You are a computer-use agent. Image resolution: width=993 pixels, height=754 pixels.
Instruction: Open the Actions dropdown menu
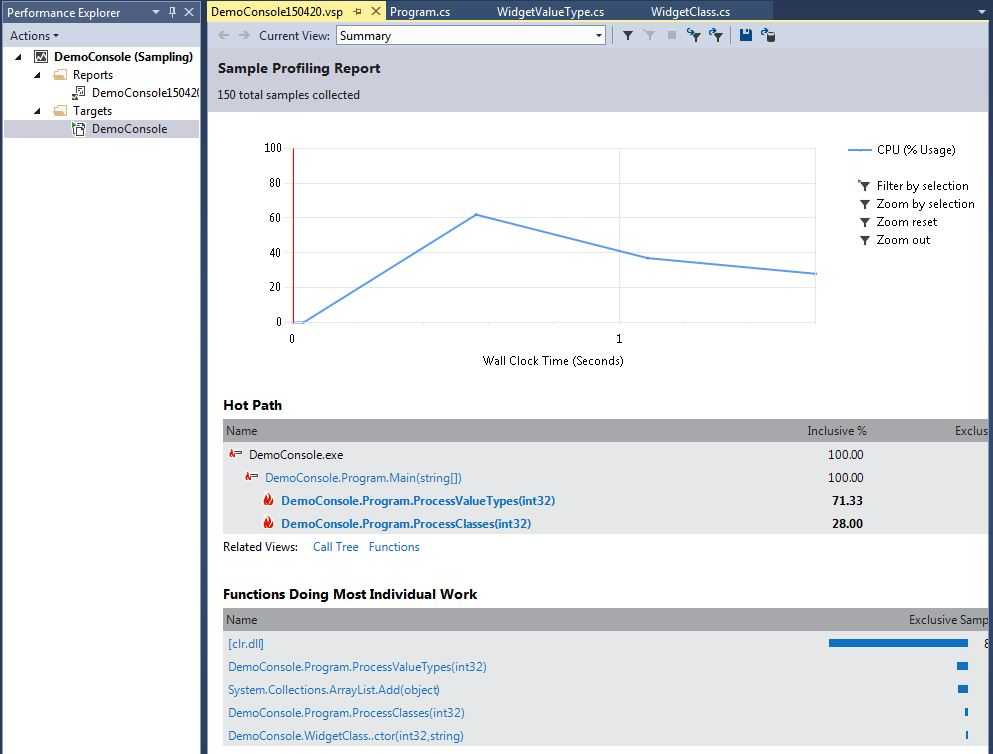click(x=34, y=36)
